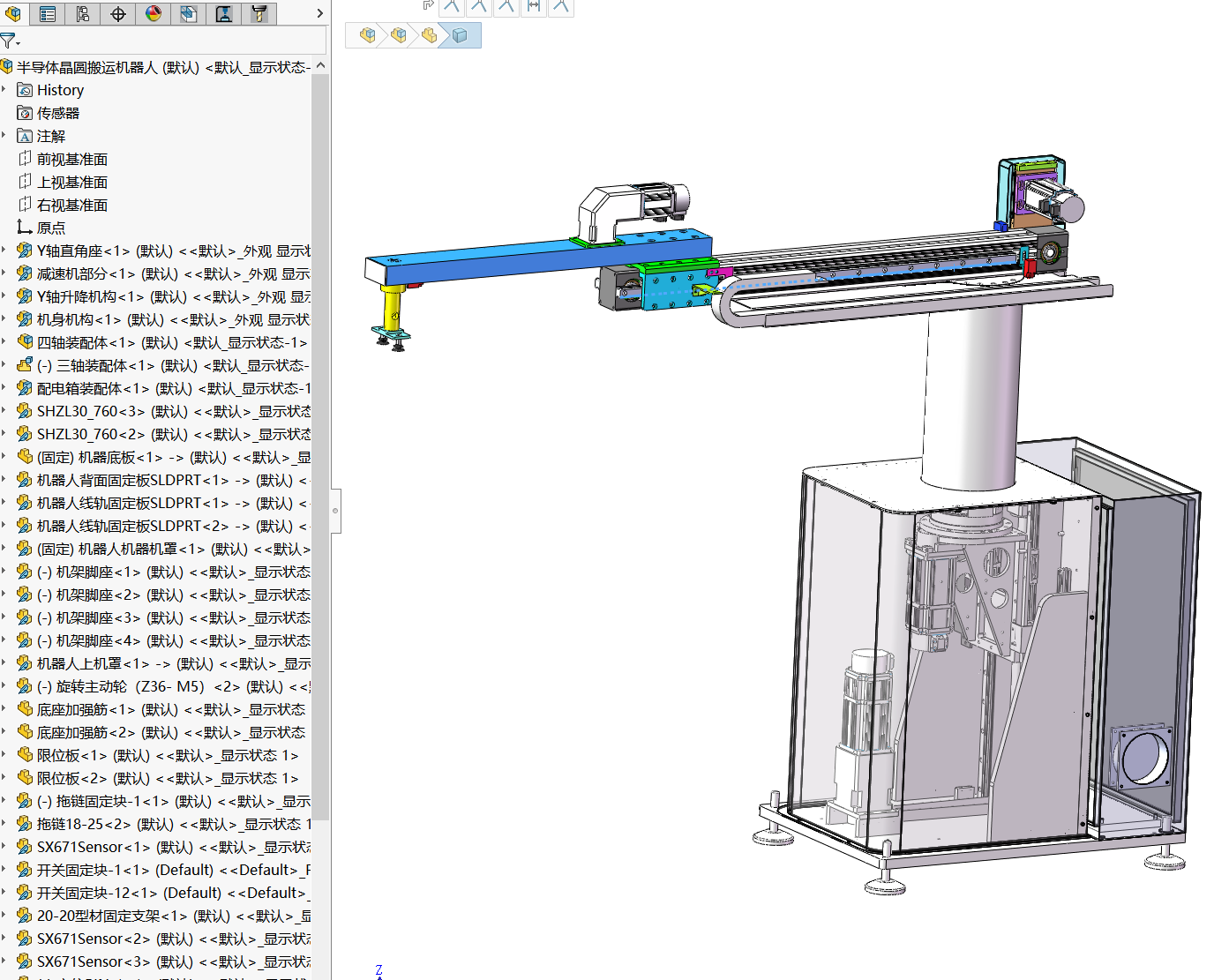
Task: Expand the 机身机构<1> subassembly
Action: 4,319
